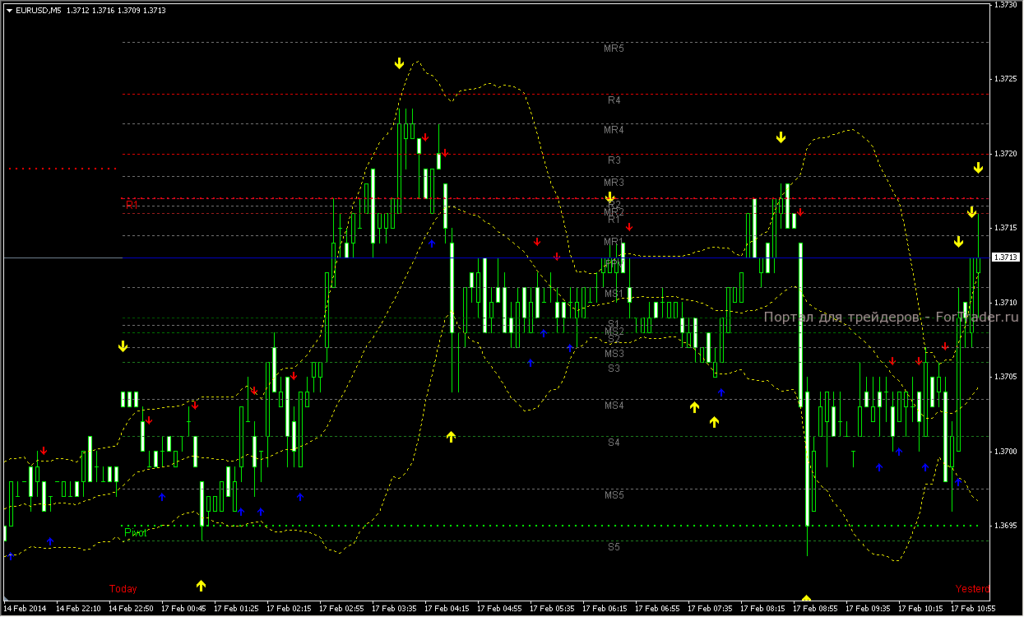Open the chart menu triangle beside EURUSD,M5

click(10, 10)
